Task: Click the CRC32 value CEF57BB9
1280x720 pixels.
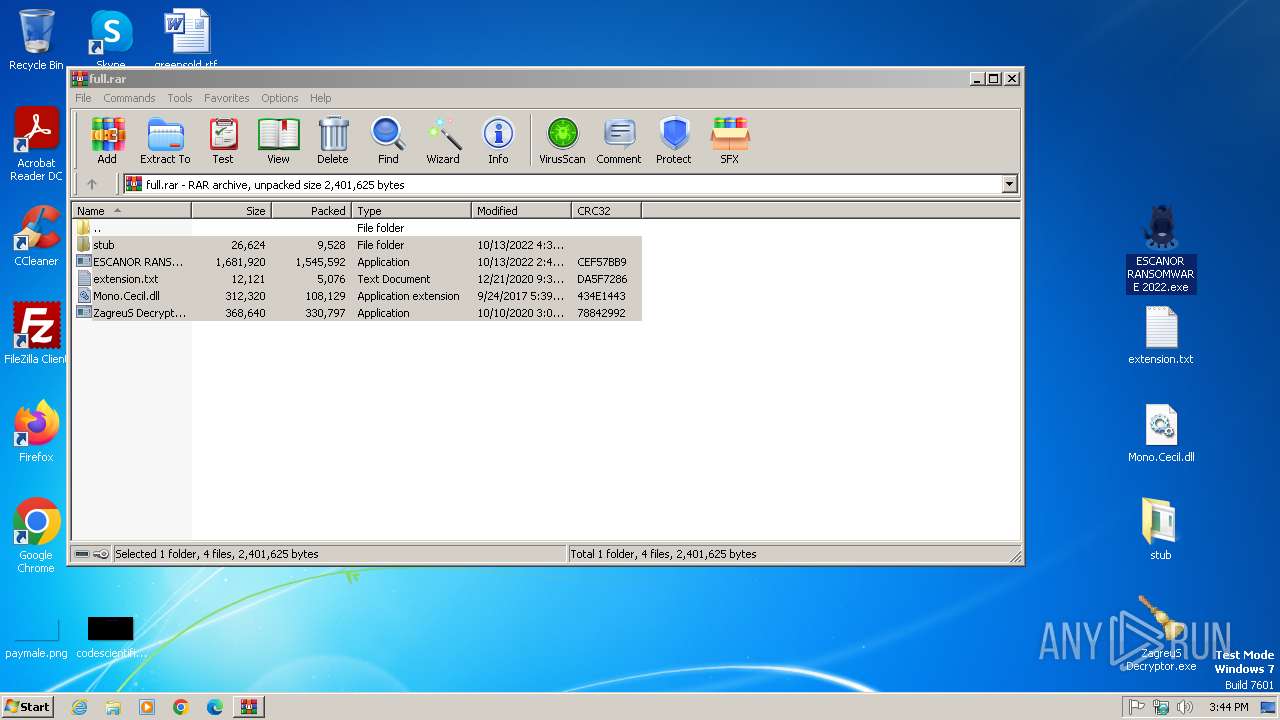Action: point(602,262)
